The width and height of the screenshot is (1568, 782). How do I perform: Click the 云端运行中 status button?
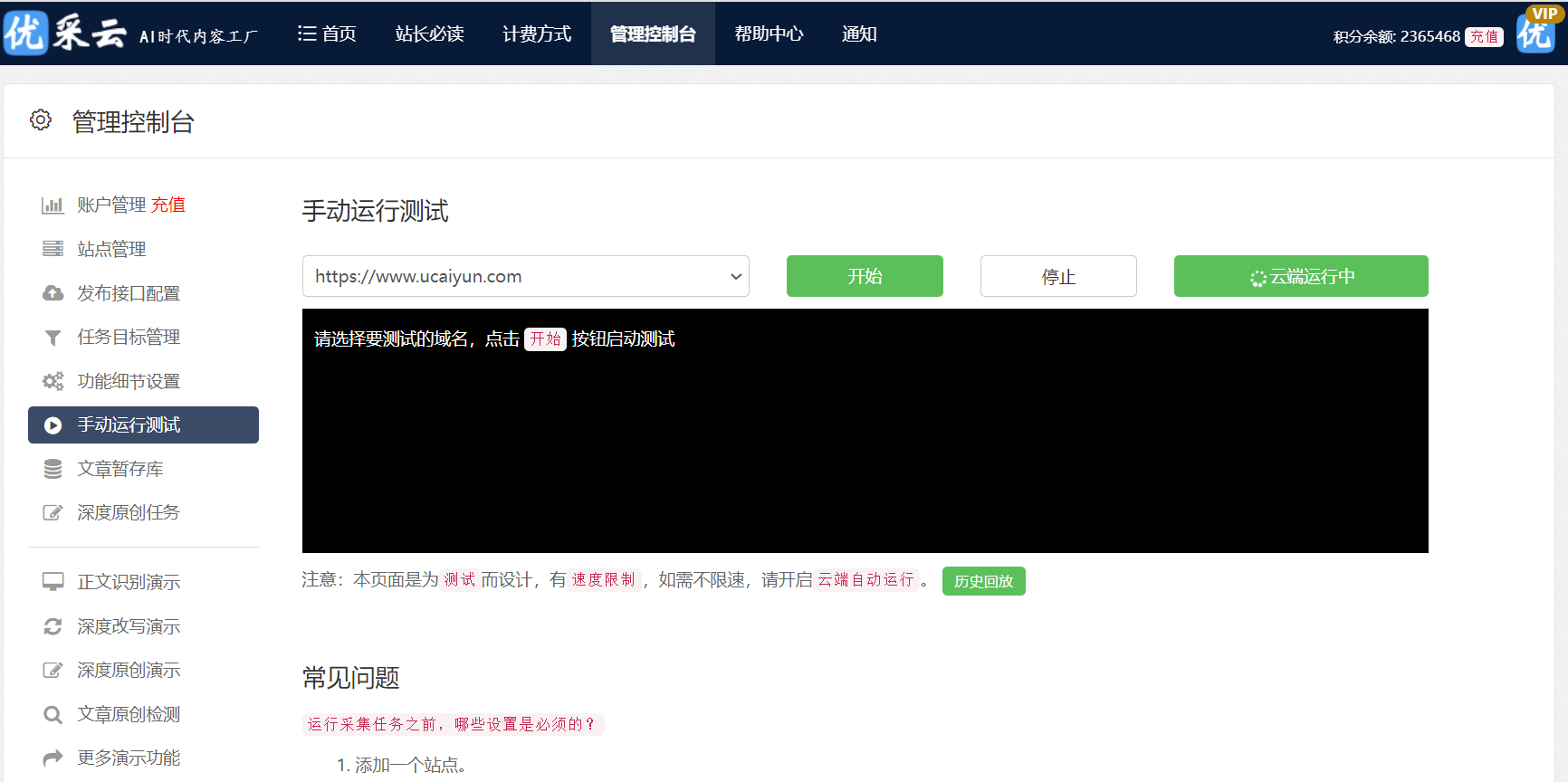point(1300,276)
